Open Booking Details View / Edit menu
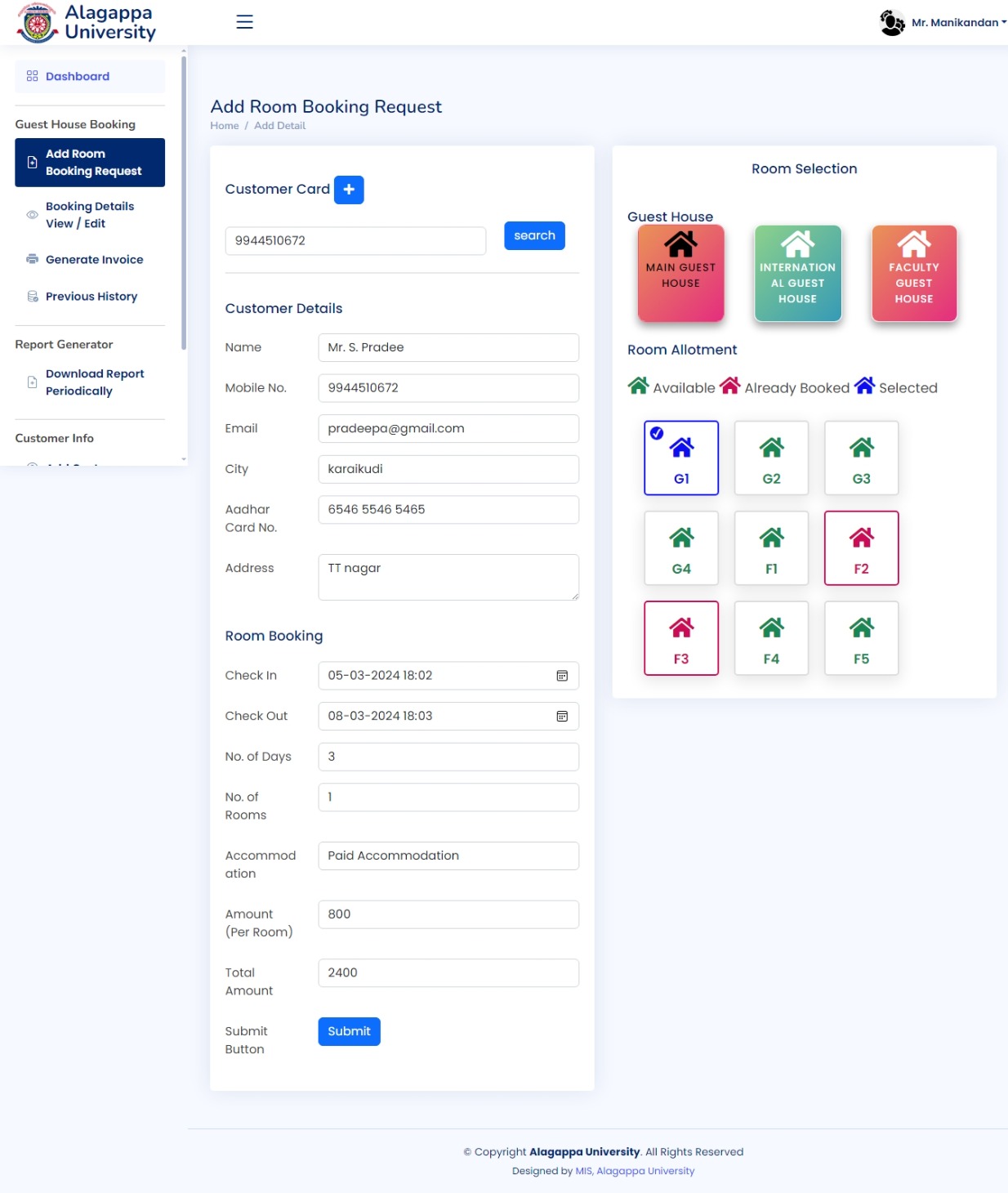The width and height of the screenshot is (1008, 1193). [89, 215]
